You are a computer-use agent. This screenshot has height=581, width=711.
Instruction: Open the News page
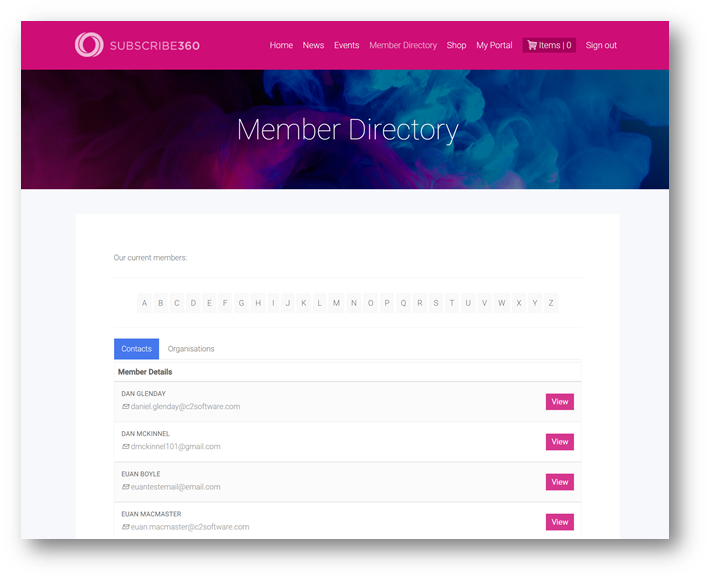click(x=313, y=45)
